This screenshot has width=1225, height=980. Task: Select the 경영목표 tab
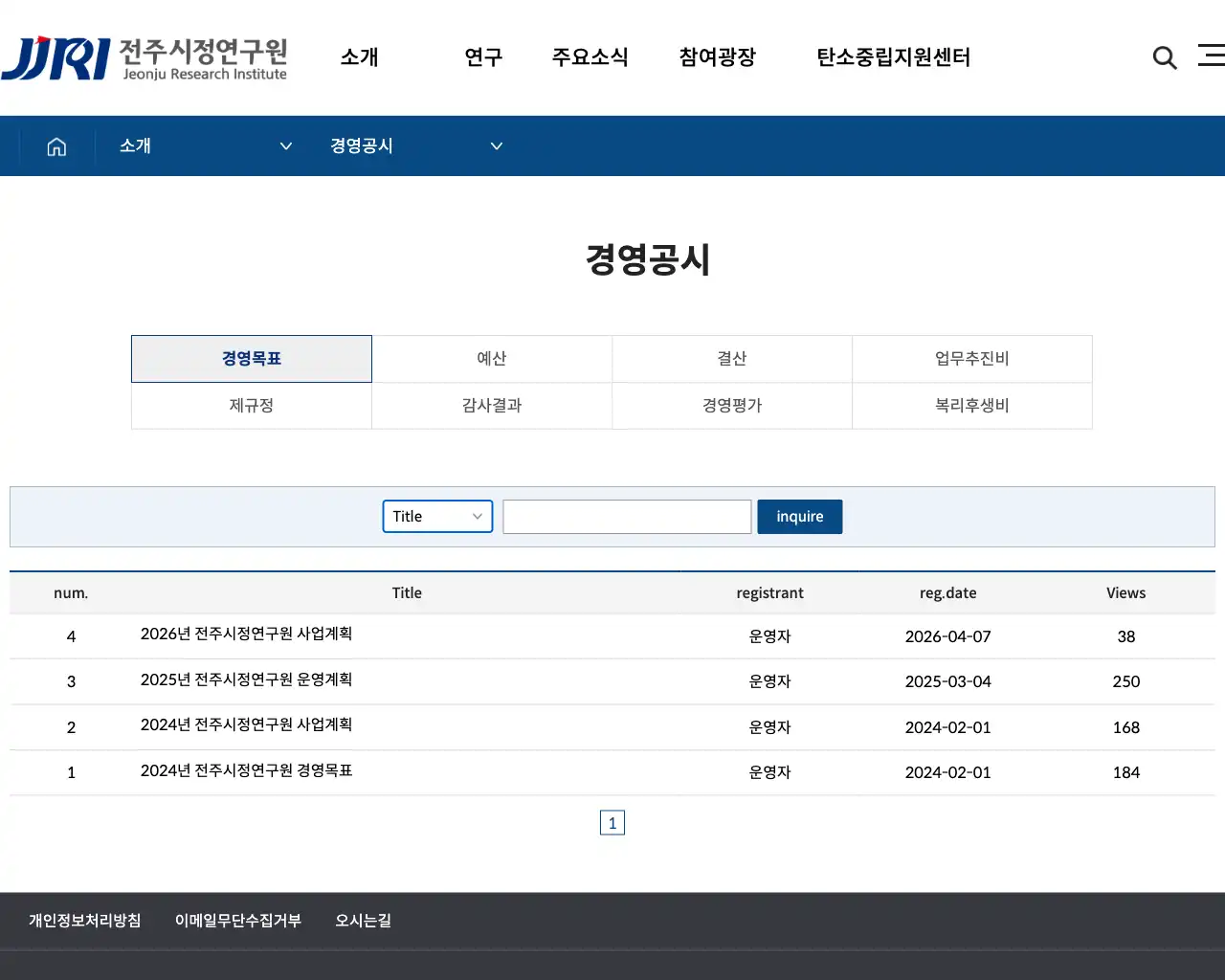tap(252, 359)
